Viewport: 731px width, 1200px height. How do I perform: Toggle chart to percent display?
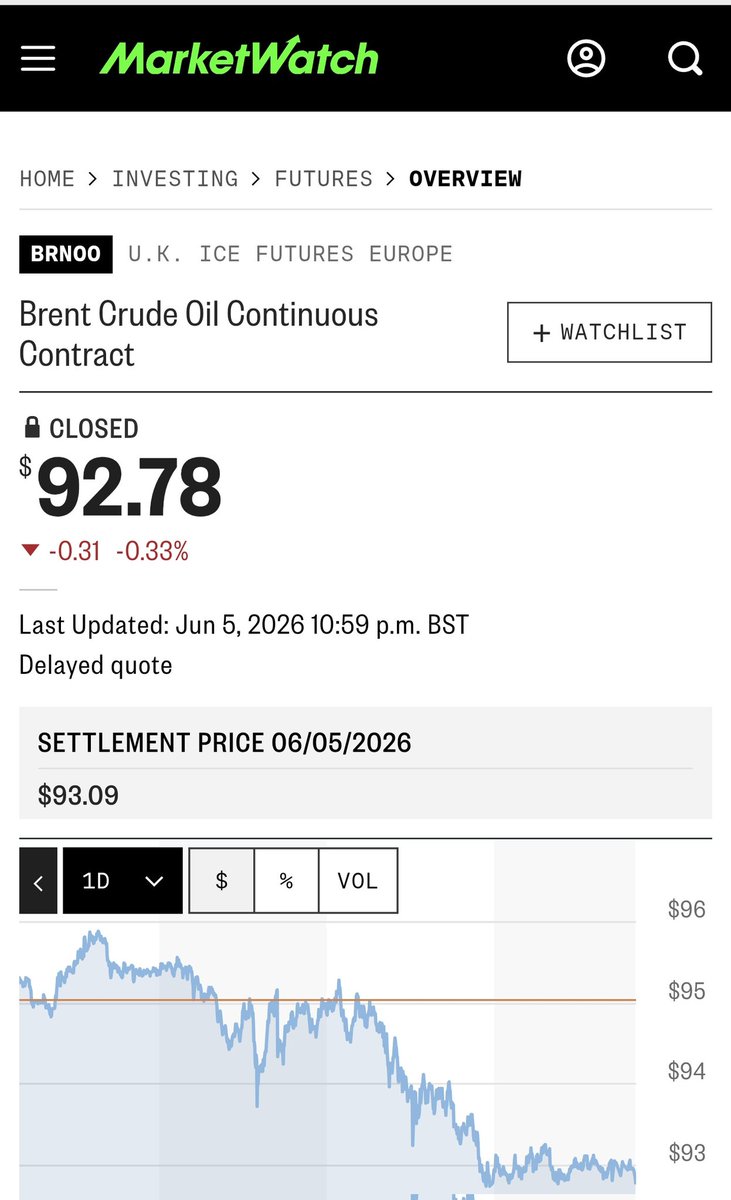point(286,881)
